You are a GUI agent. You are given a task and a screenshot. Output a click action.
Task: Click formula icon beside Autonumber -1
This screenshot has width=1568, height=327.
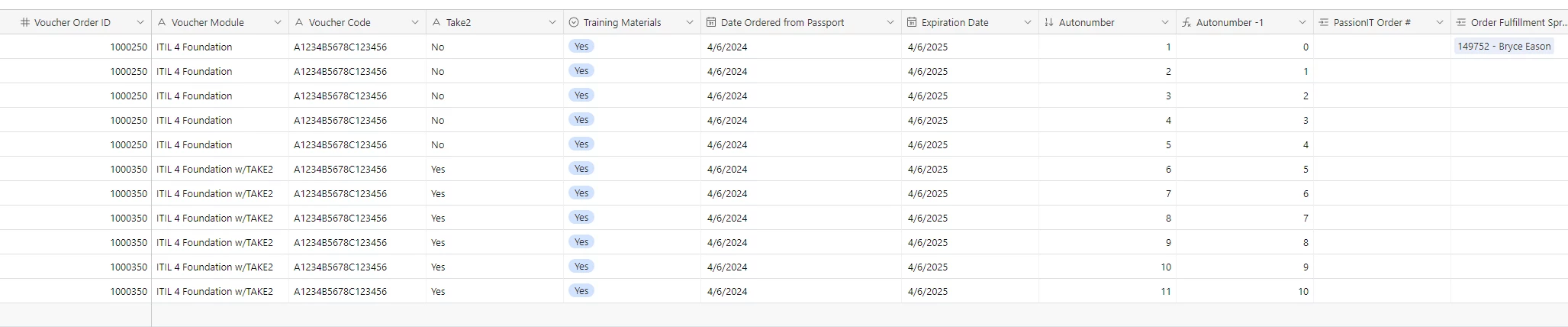1186,23
